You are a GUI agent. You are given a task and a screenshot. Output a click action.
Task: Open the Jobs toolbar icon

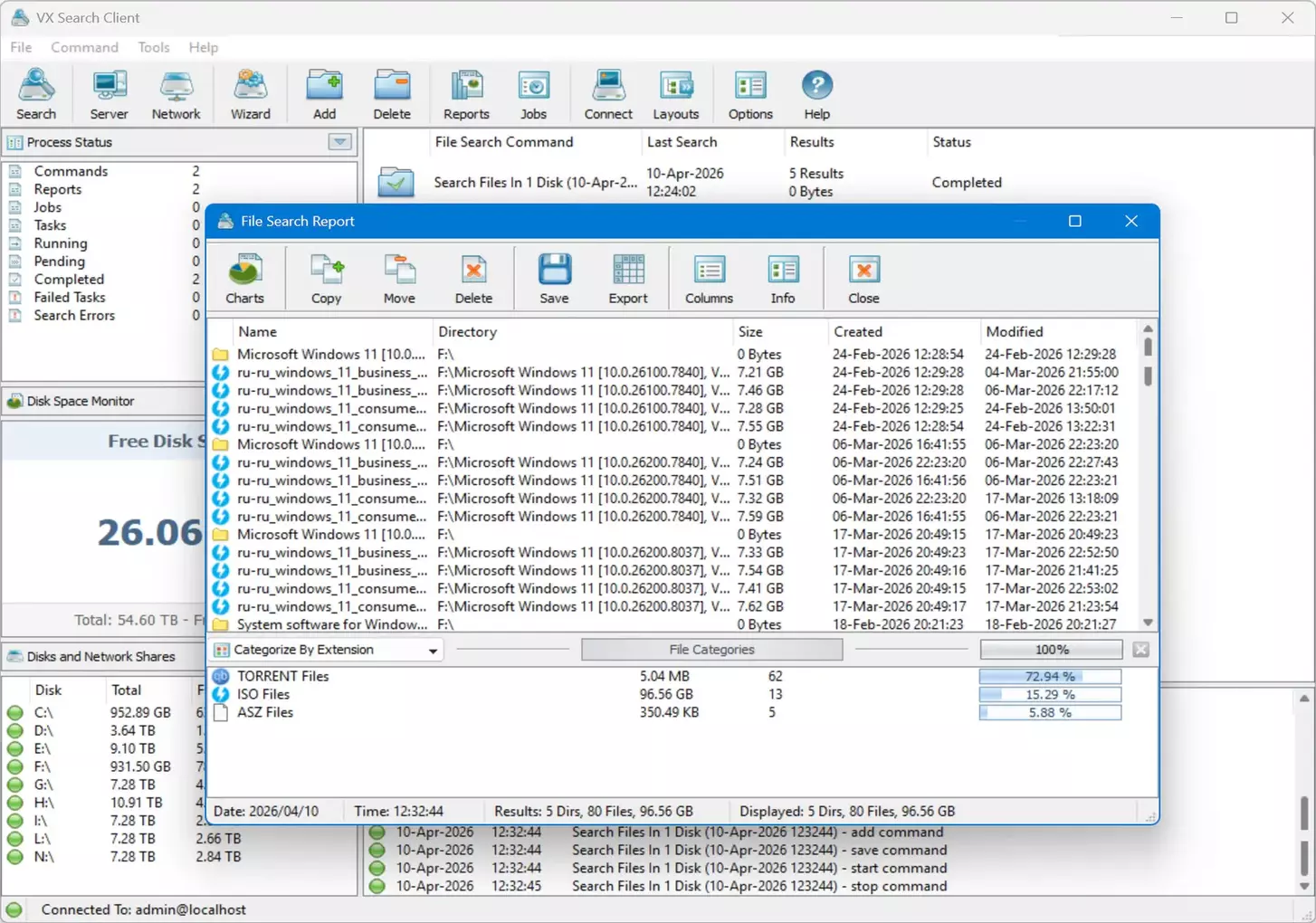533,94
